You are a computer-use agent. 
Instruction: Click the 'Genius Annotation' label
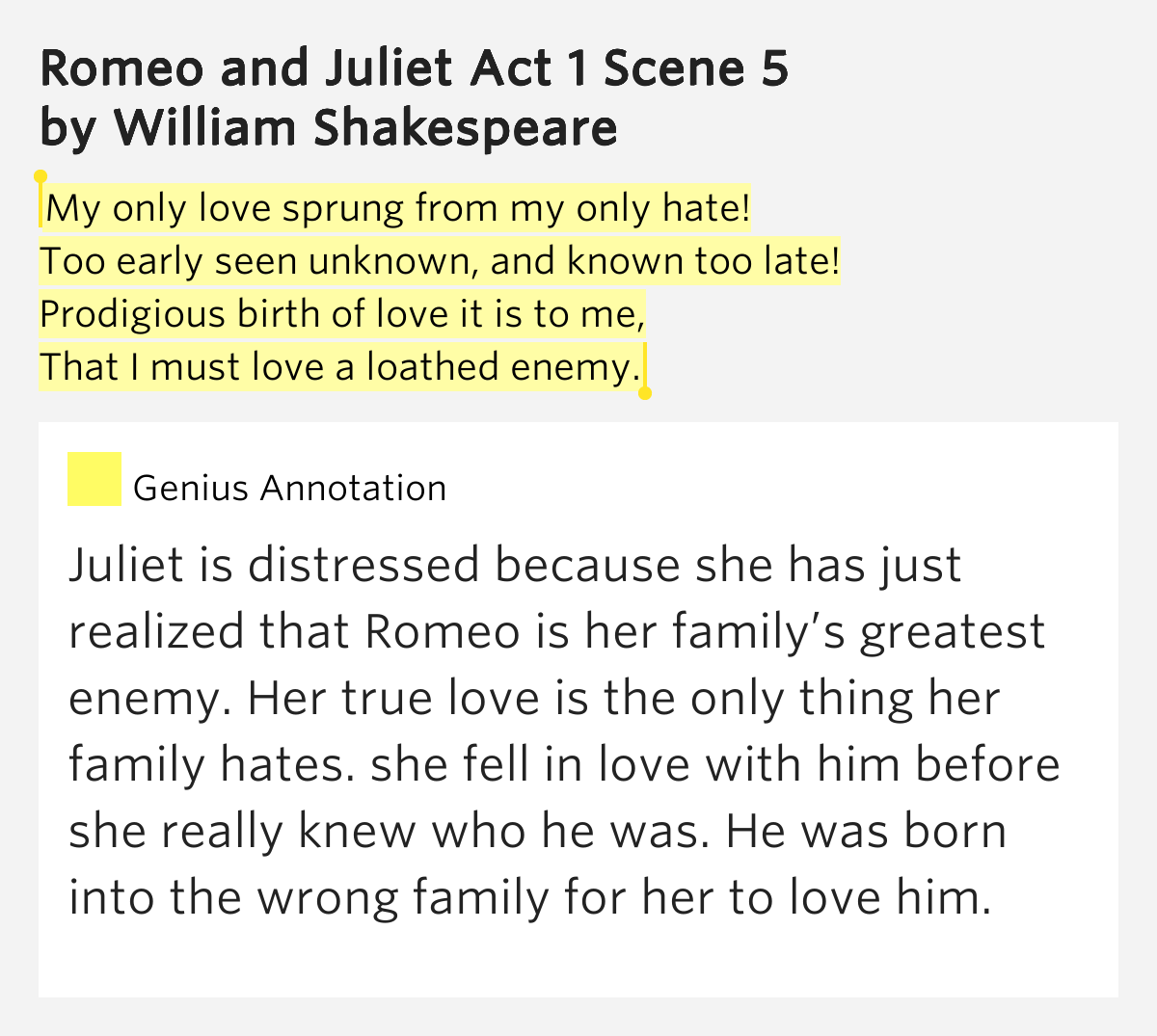290,489
